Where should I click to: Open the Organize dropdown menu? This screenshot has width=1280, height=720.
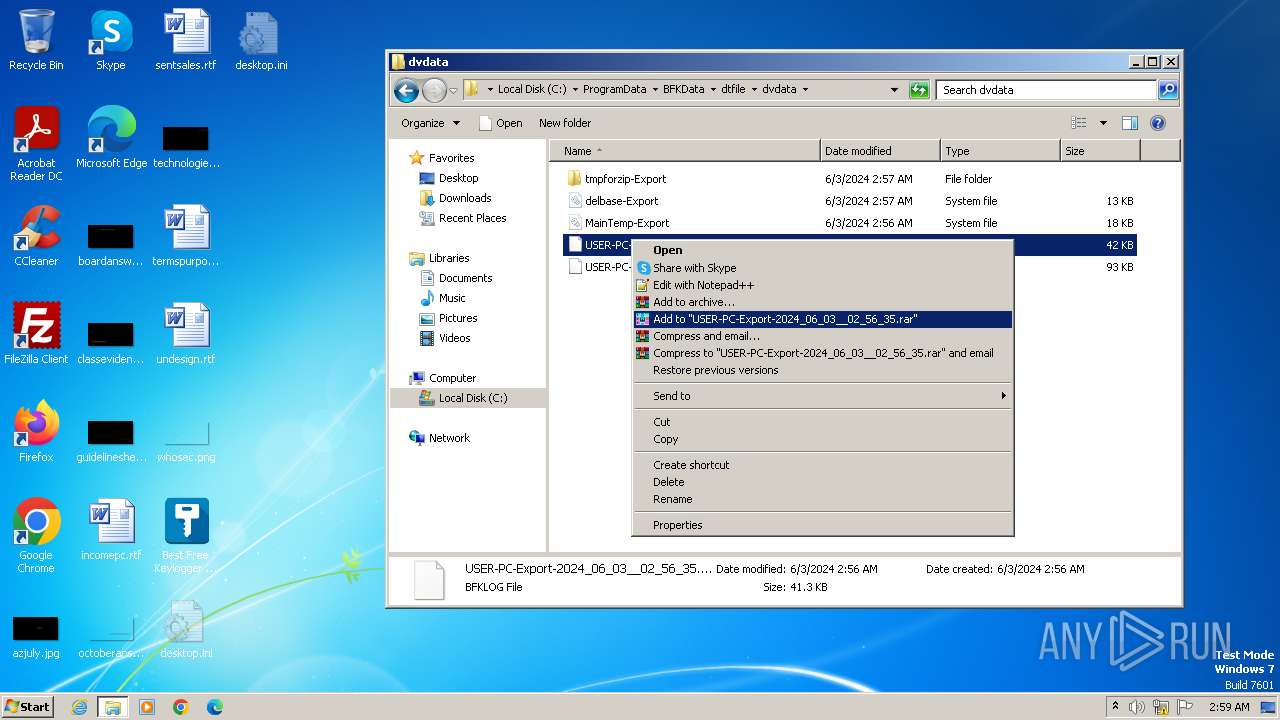431,123
